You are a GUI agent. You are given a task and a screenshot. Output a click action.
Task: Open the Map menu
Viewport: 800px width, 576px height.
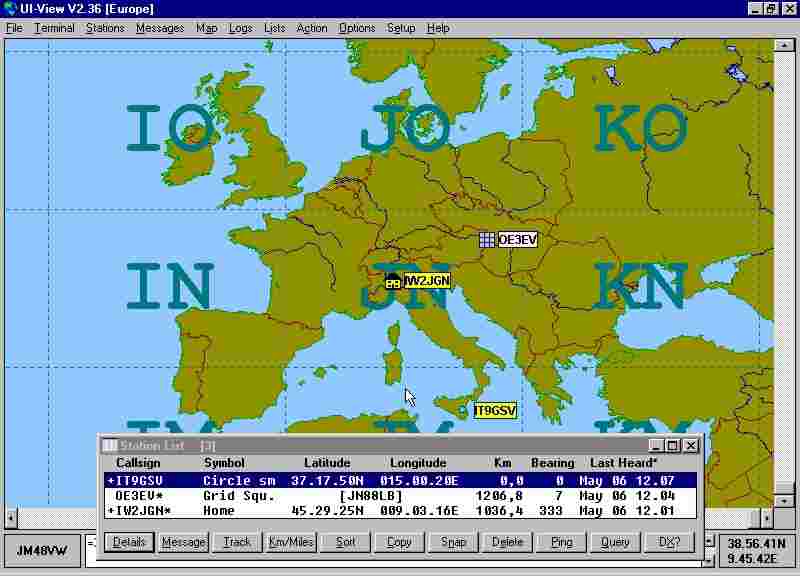207,28
